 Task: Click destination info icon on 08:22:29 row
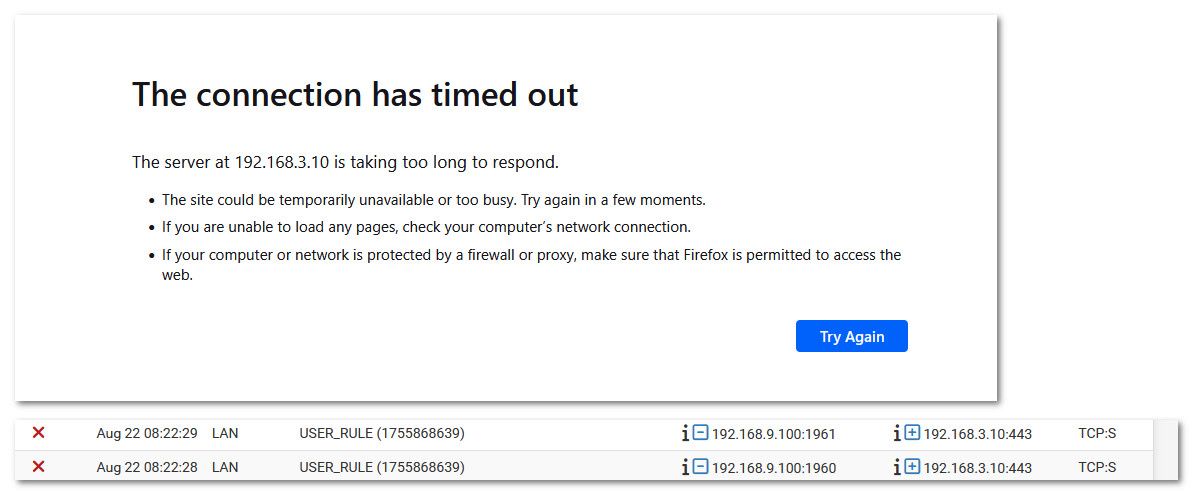(x=897, y=434)
